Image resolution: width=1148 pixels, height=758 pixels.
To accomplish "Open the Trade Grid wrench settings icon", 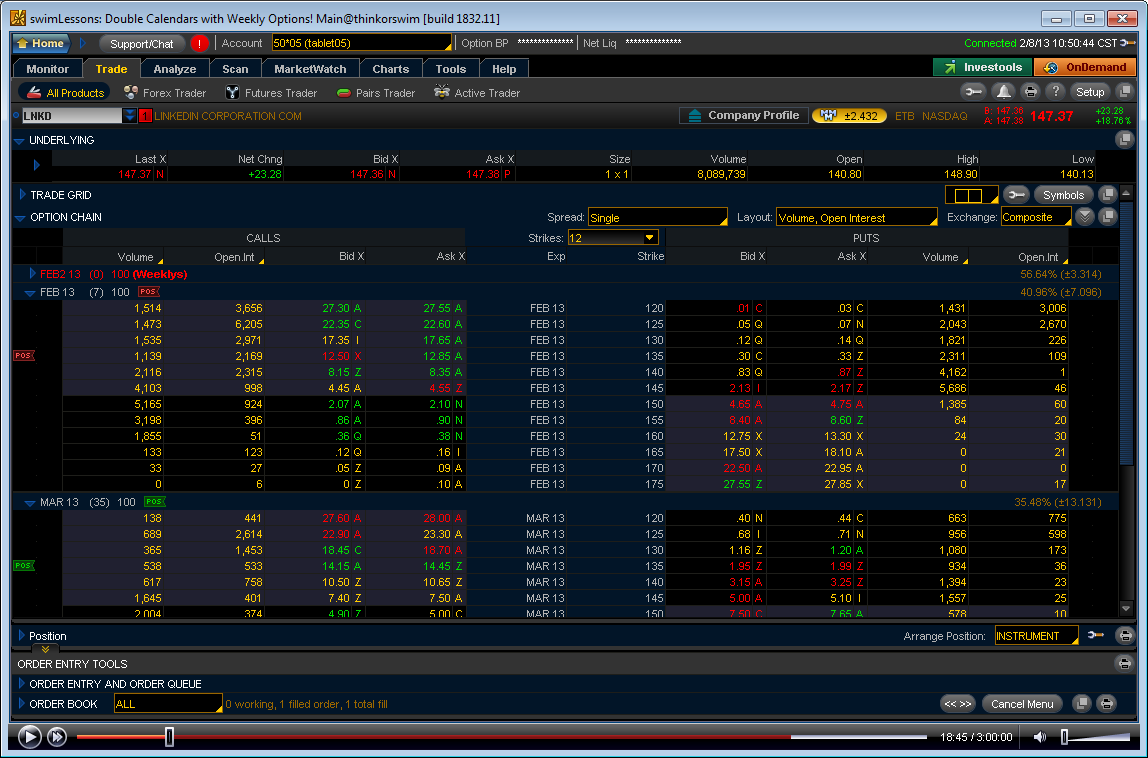I will [1015, 195].
